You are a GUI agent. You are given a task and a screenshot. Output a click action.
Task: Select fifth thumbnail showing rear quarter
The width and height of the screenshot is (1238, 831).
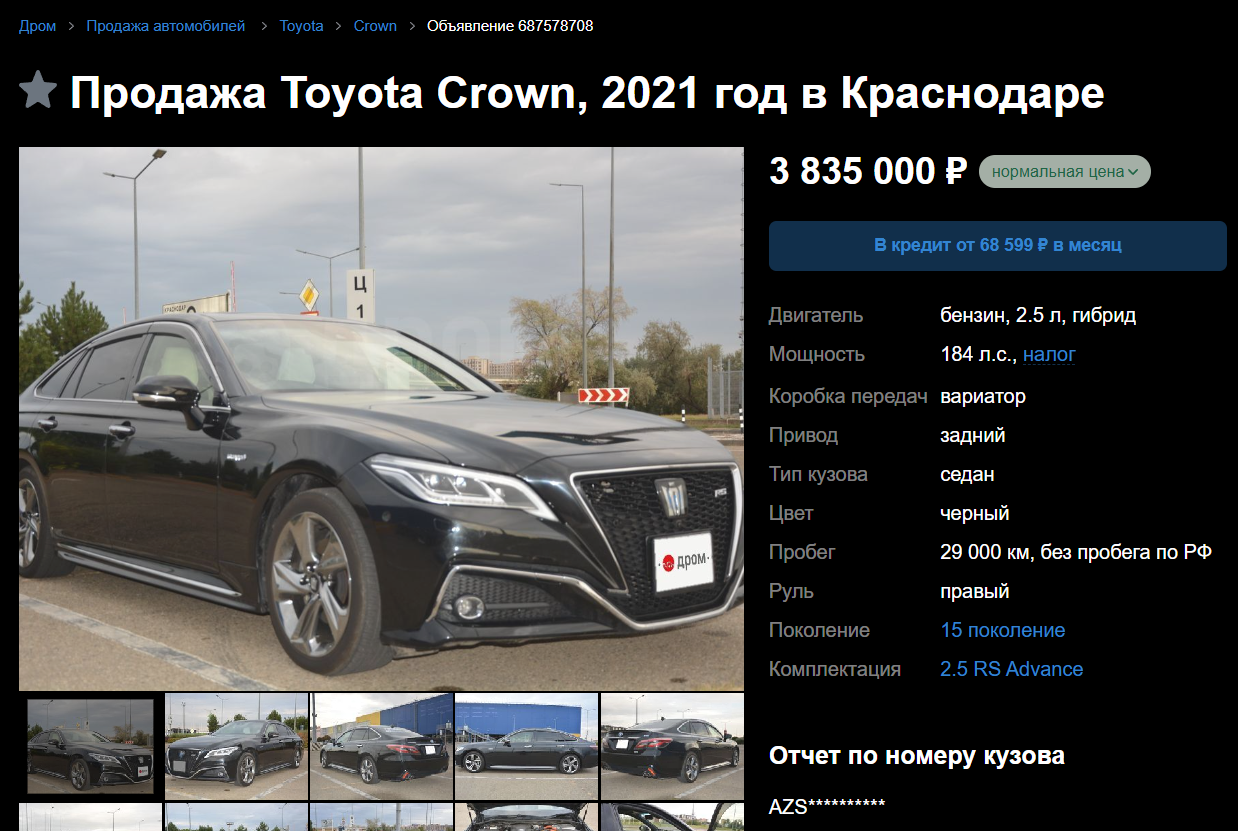click(672, 746)
